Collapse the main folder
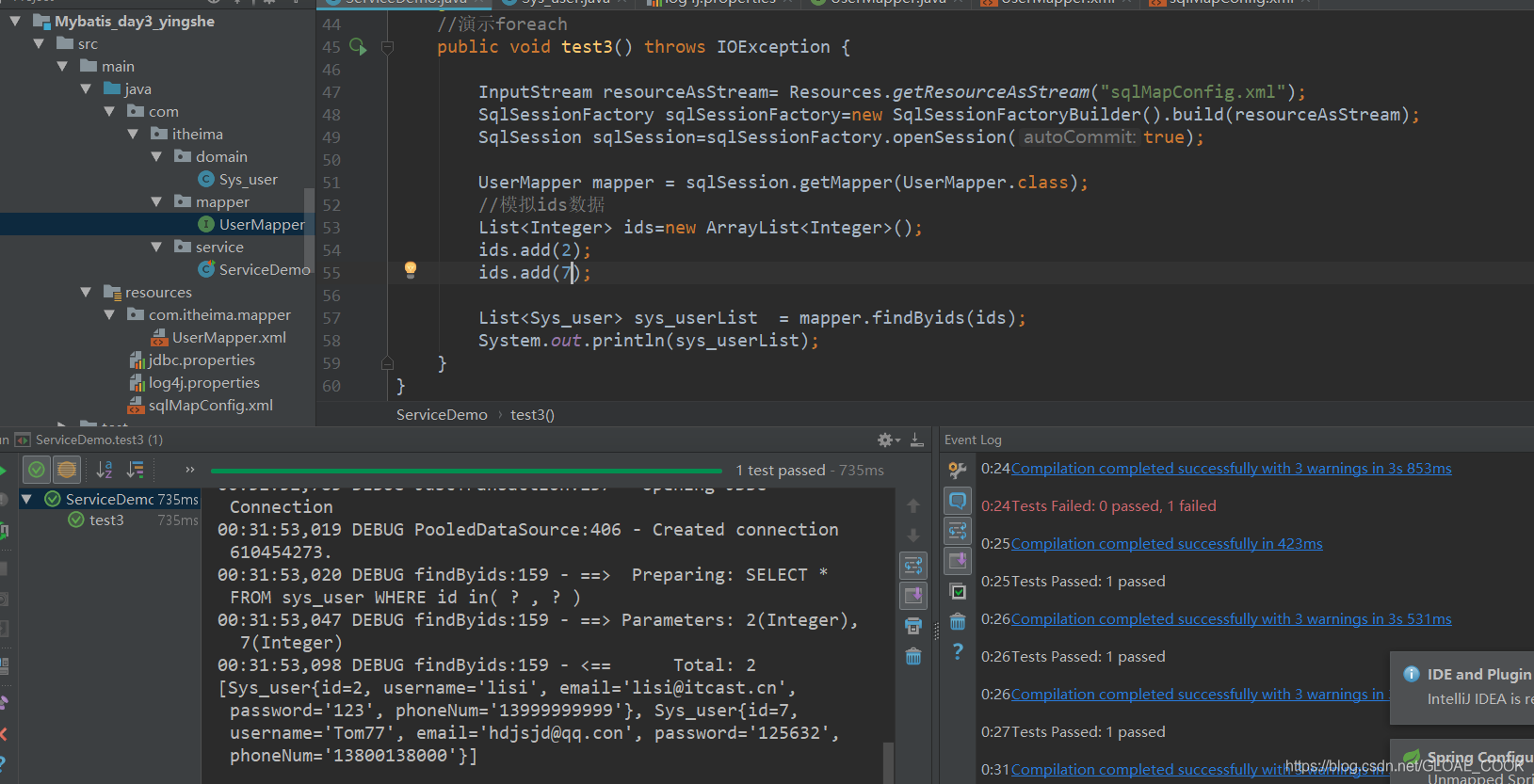This screenshot has width=1534, height=784. pos(62,66)
